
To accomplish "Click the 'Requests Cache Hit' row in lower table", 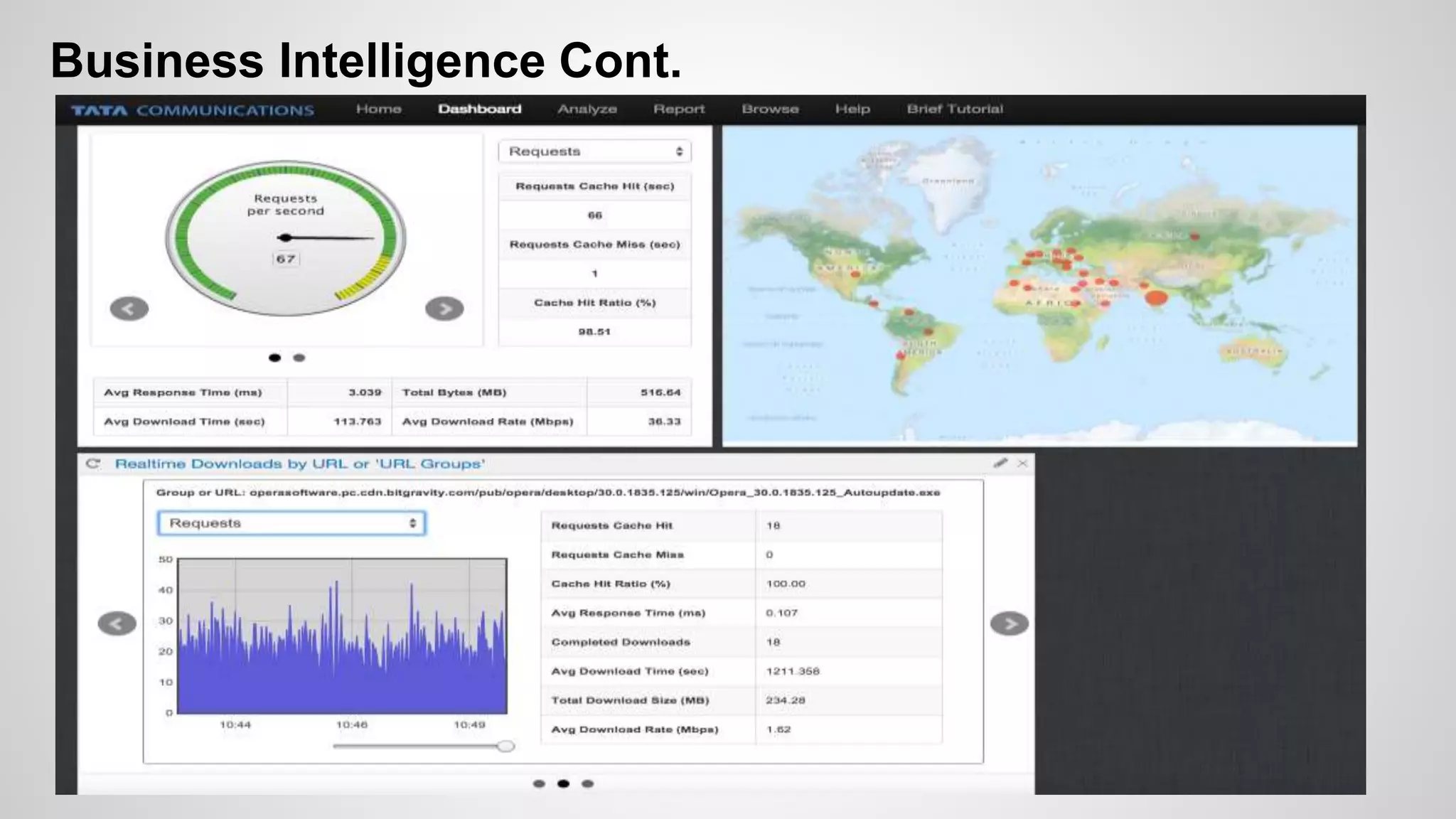I will (x=742, y=525).
